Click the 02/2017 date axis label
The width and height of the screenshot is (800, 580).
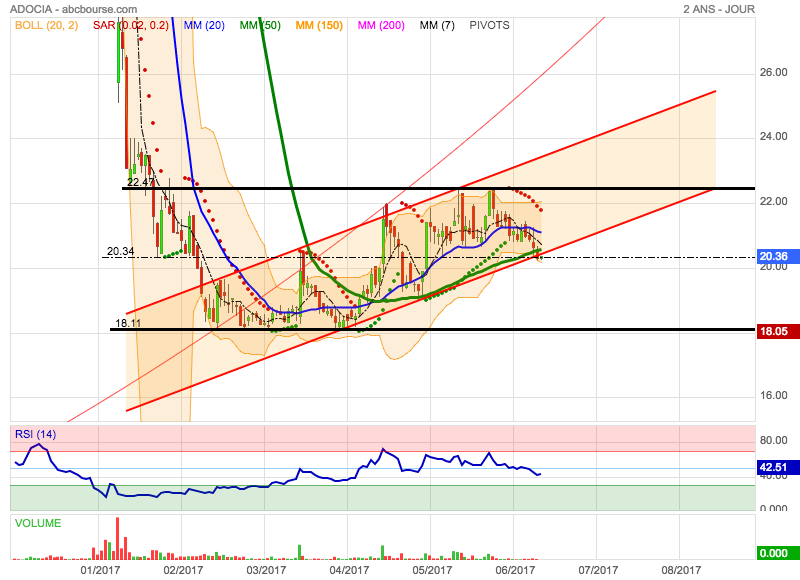(183, 570)
